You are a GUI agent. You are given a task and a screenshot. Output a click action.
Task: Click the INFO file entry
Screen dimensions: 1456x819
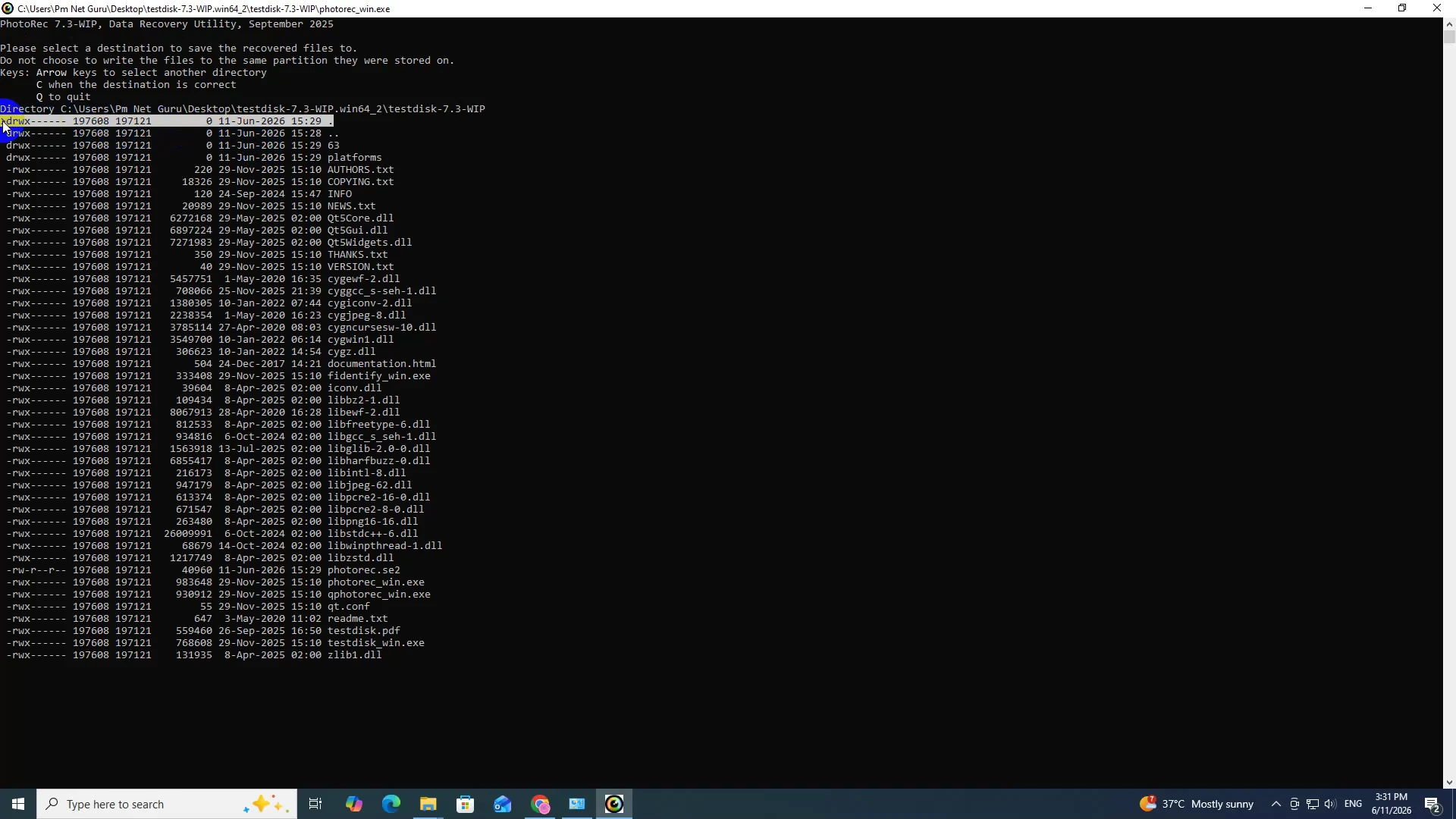(179, 194)
